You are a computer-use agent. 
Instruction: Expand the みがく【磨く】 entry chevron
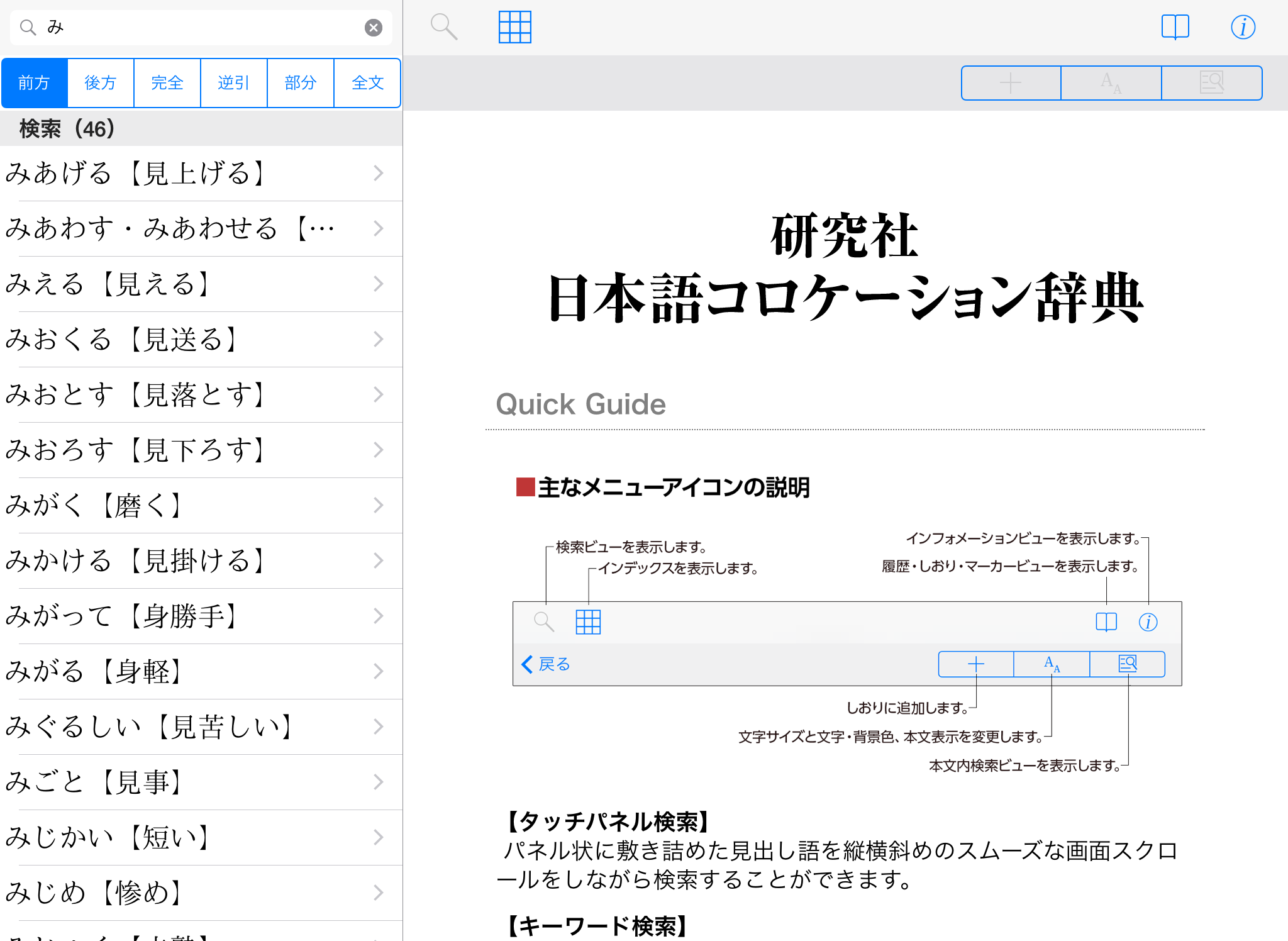tap(378, 506)
